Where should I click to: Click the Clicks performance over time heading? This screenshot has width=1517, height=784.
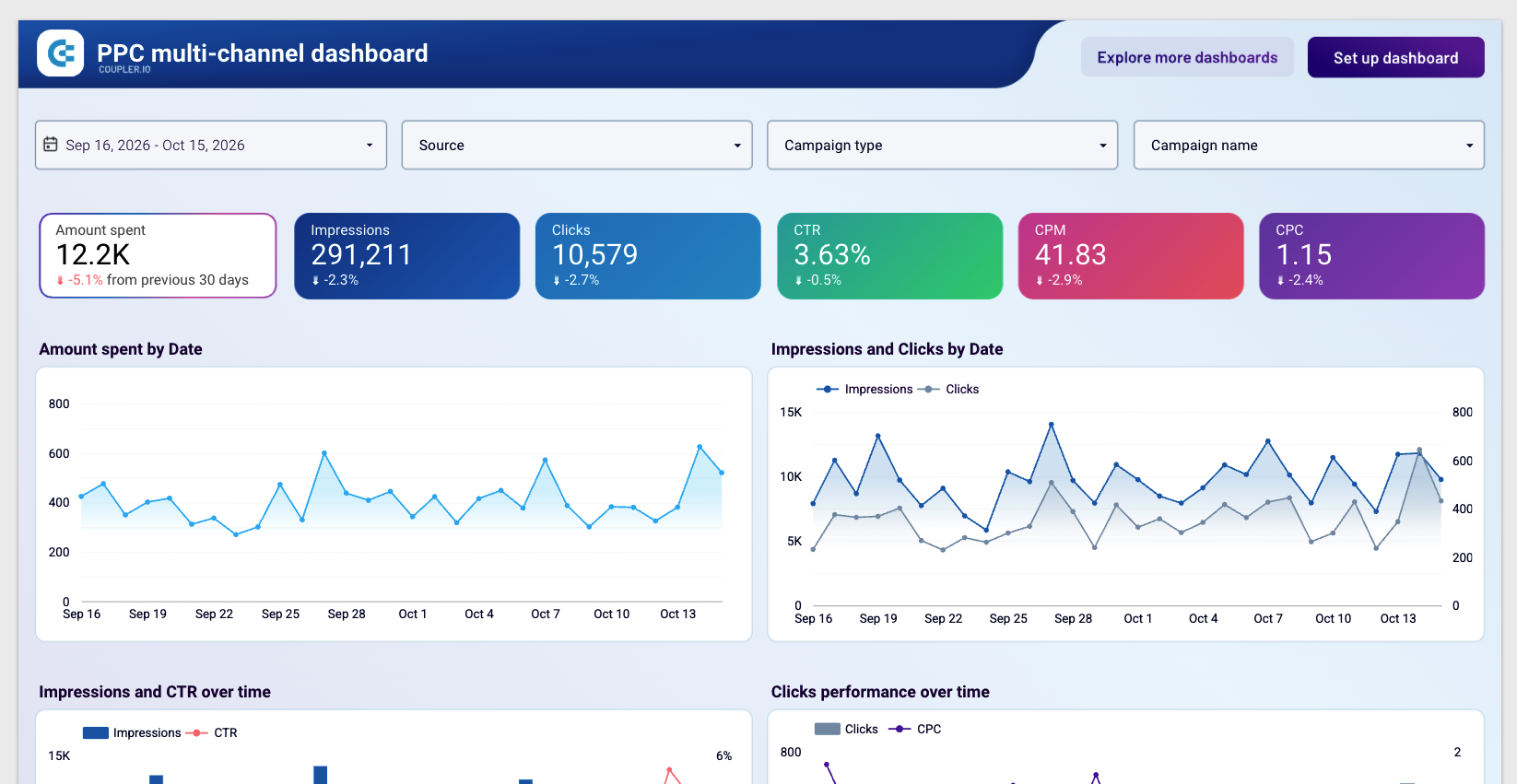point(880,692)
